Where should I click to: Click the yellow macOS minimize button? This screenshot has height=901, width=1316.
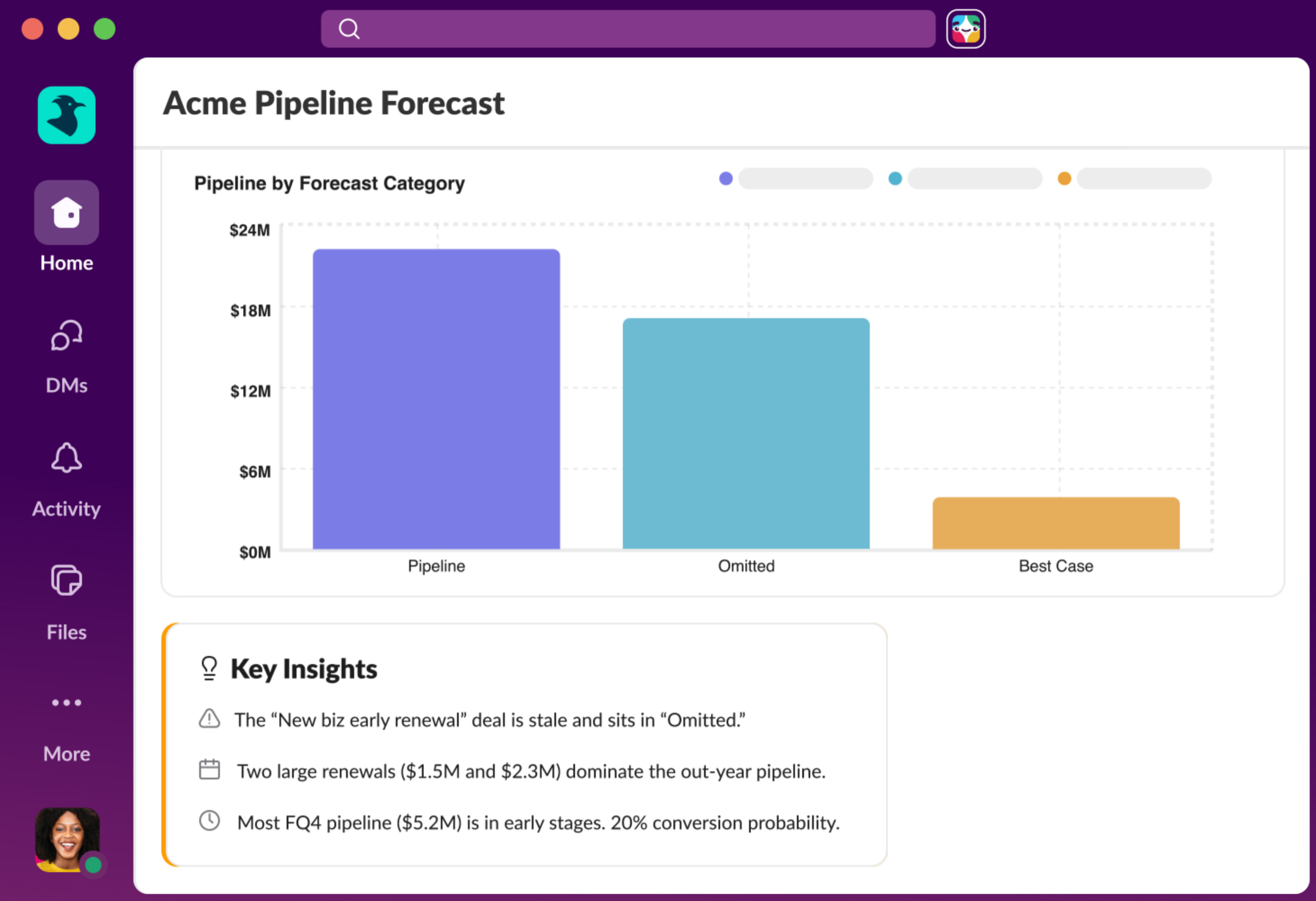69,29
